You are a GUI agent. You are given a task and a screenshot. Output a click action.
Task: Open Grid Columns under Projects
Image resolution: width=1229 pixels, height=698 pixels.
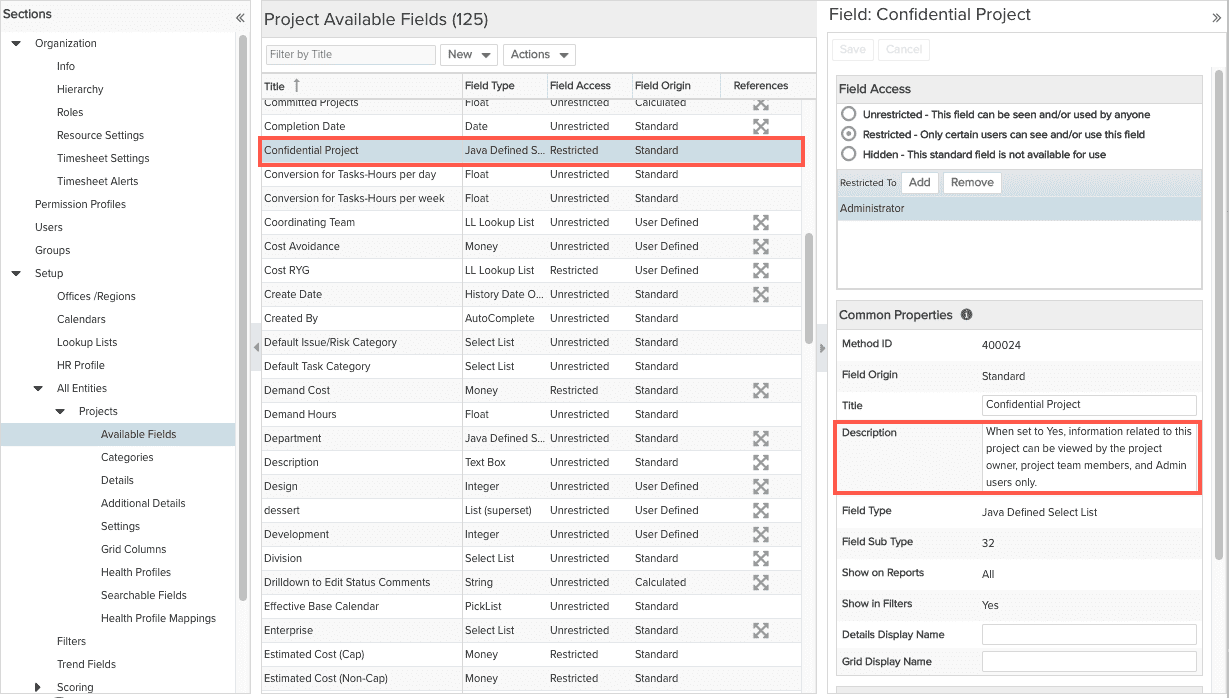[x=133, y=549]
